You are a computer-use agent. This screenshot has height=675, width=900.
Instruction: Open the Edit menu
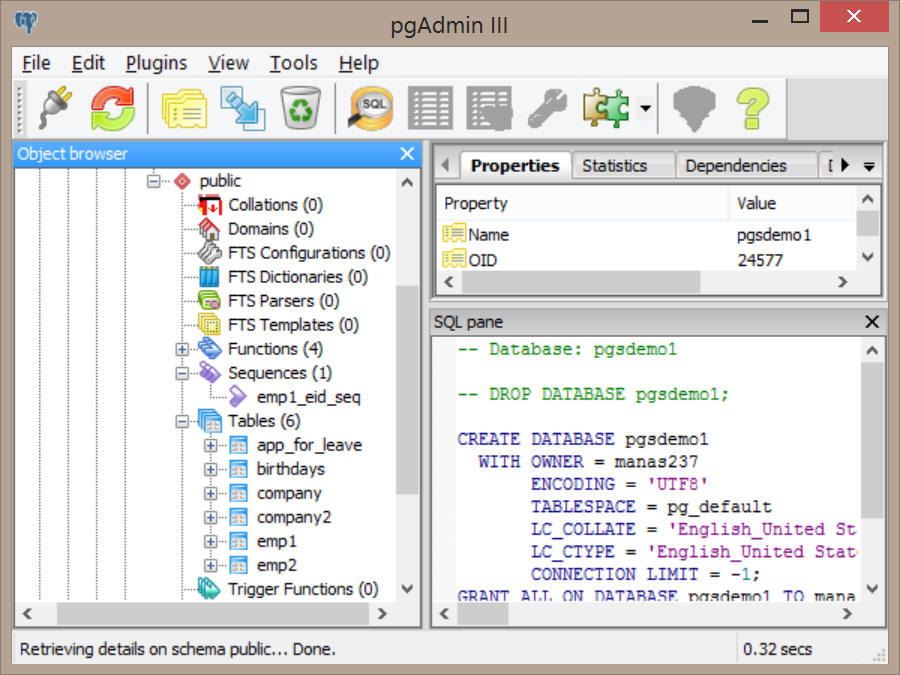(x=88, y=63)
